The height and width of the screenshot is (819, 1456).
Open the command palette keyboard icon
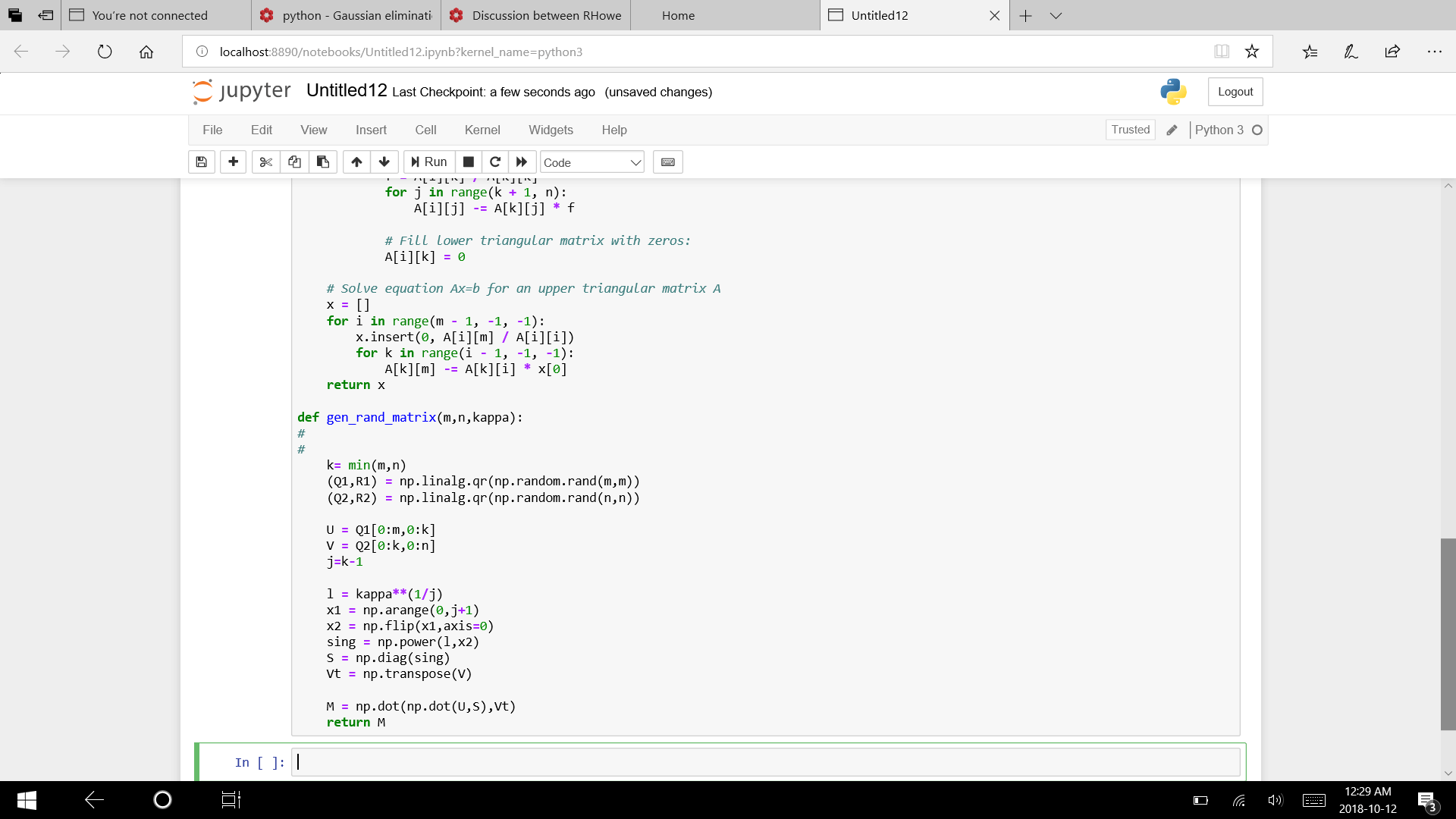click(667, 162)
